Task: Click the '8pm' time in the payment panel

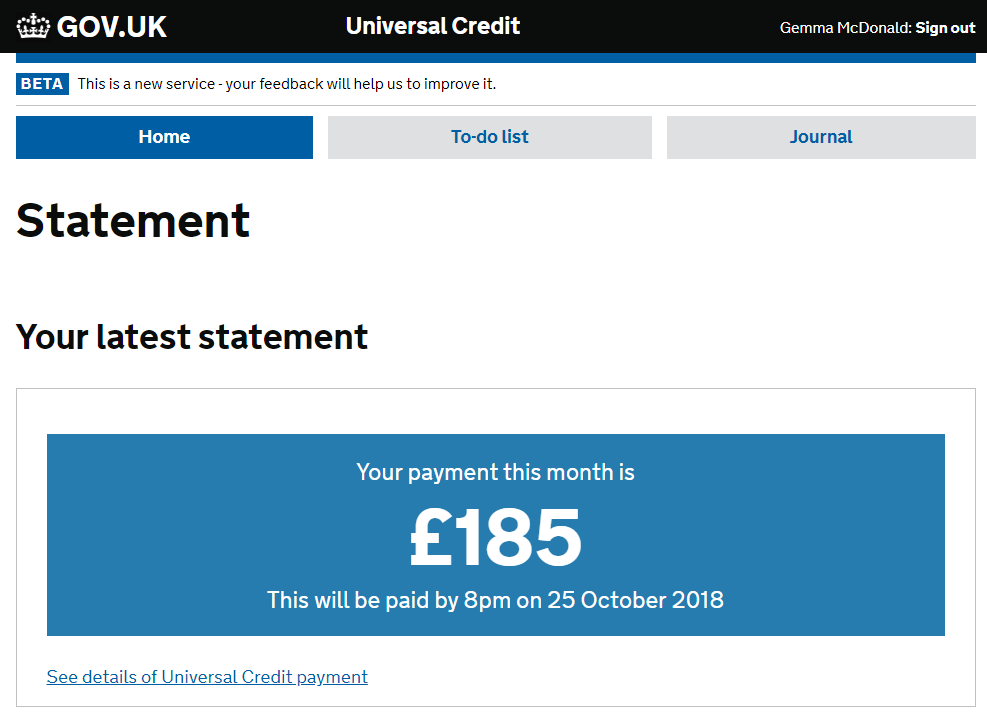Action: click(x=485, y=600)
